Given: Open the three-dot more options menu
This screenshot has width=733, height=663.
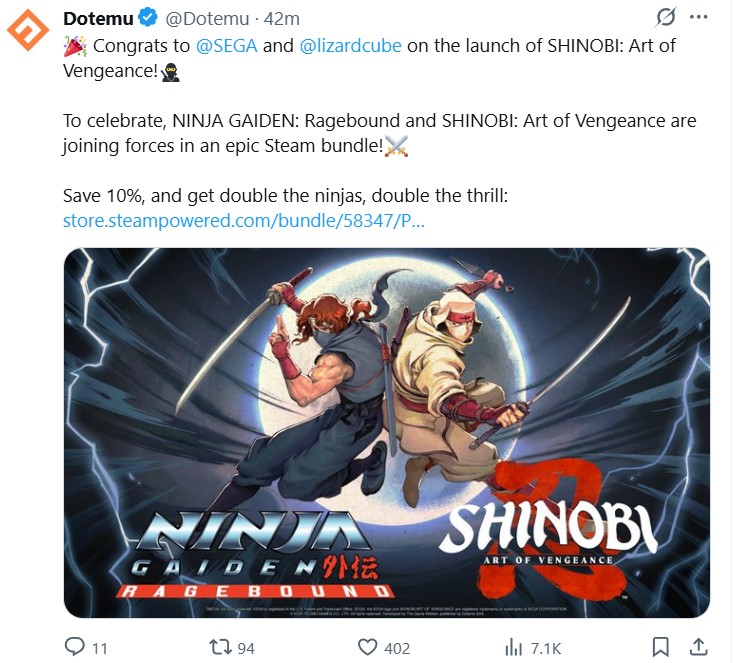Looking at the screenshot, I should [x=698, y=17].
